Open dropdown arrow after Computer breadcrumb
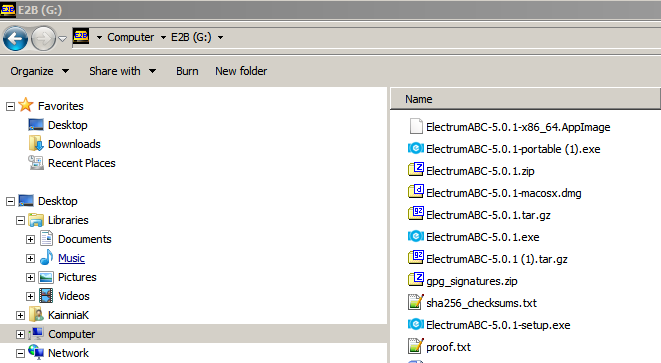 point(163,38)
